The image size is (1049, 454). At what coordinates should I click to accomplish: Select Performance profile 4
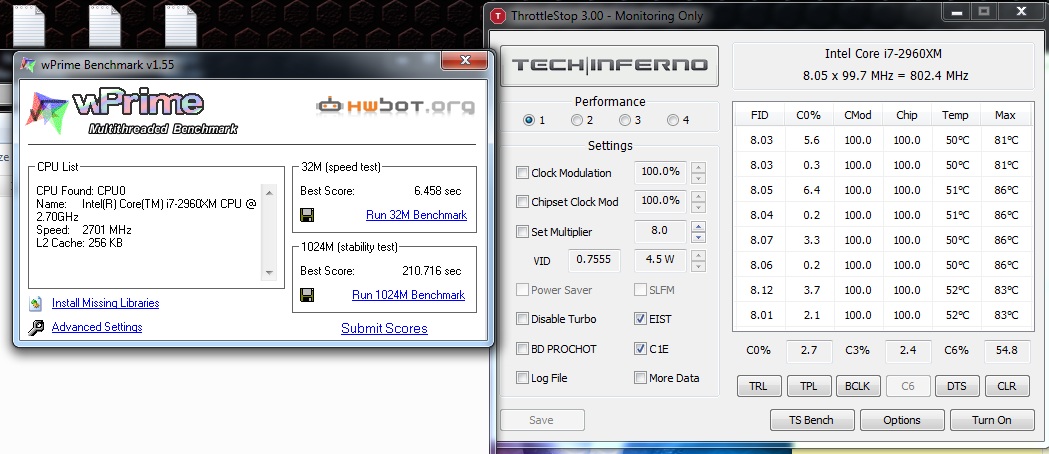[x=673, y=120]
